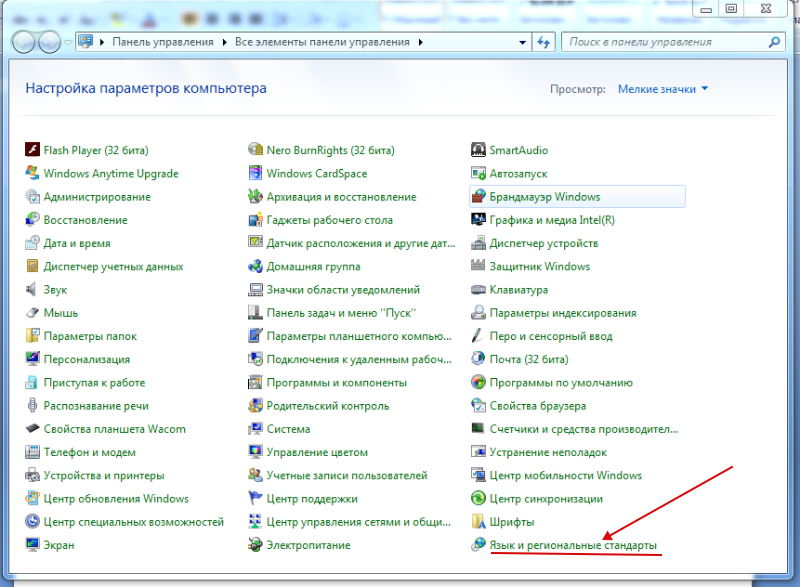The width and height of the screenshot is (800, 587).
Task: Open Приступая к работе link
Action: pyautogui.click(x=94, y=382)
